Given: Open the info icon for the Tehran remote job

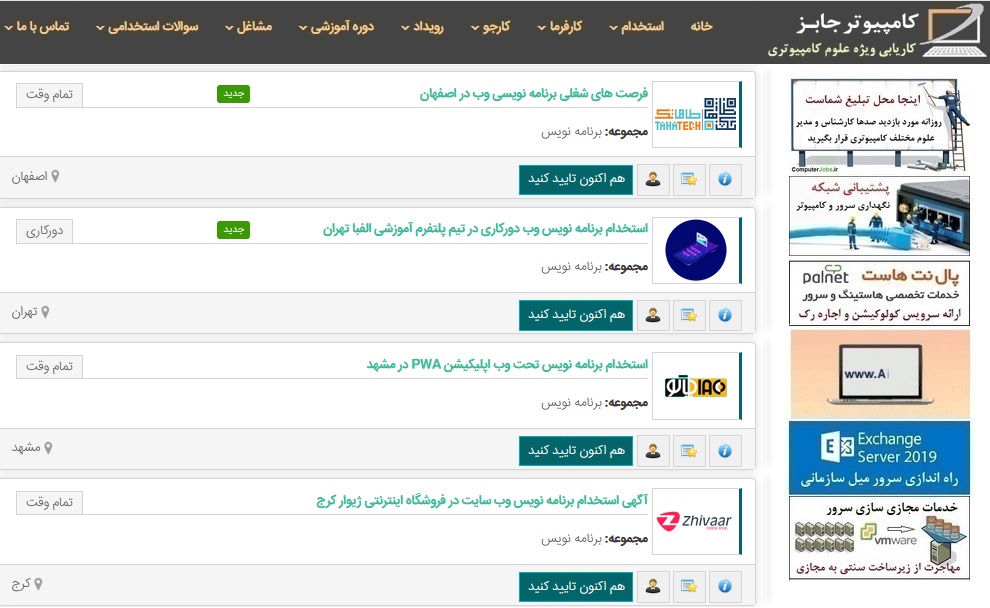Looking at the screenshot, I should [x=725, y=315].
